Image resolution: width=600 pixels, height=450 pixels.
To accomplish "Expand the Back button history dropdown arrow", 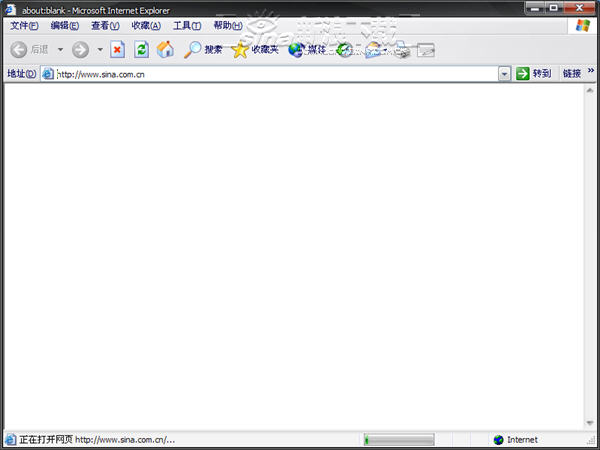I will click(x=60, y=49).
